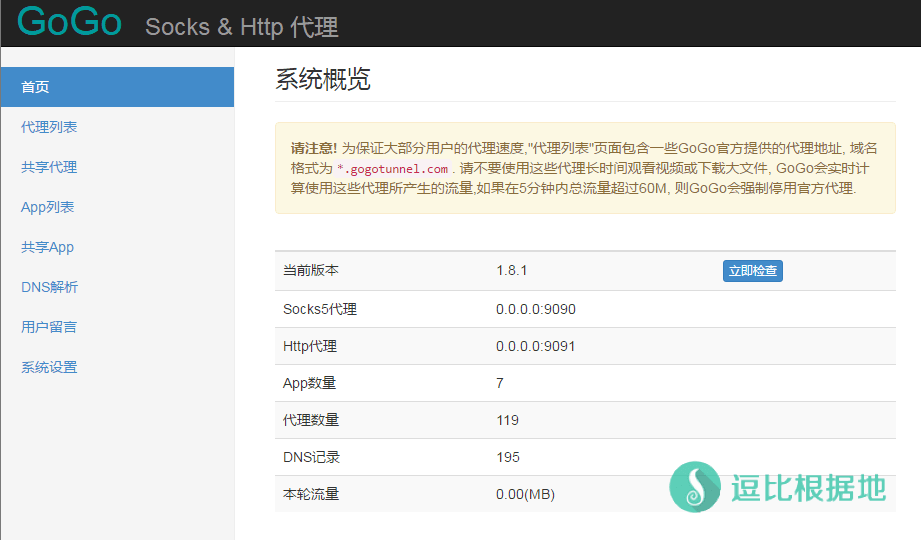Click the DNS记录 value 195
The width and height of the screenshot is (921, 540).
point(507,457)
